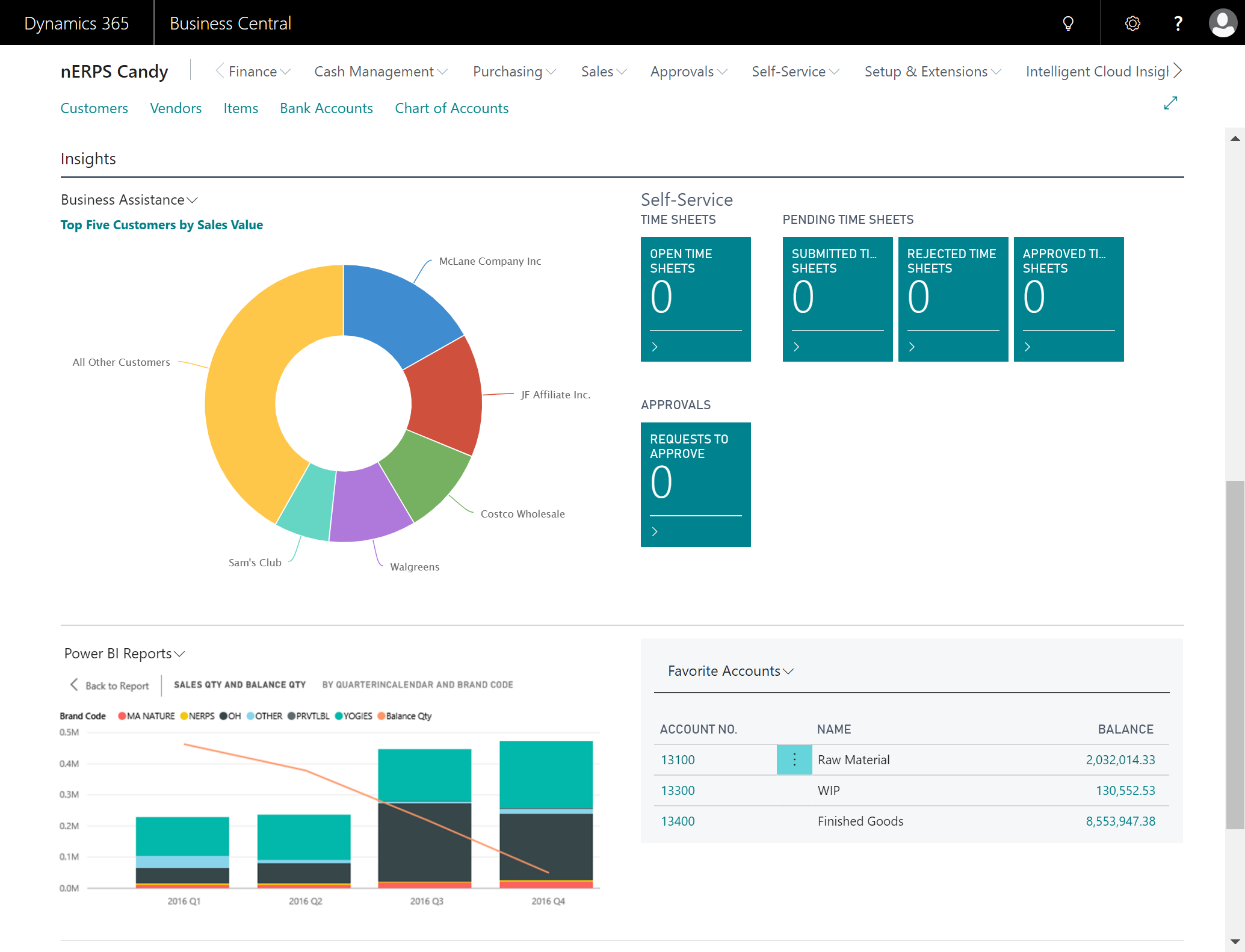Image resolution: width=1245 pixels, height=952 pixels.
Task: Open the Customers list
Action: coord(94,108)
